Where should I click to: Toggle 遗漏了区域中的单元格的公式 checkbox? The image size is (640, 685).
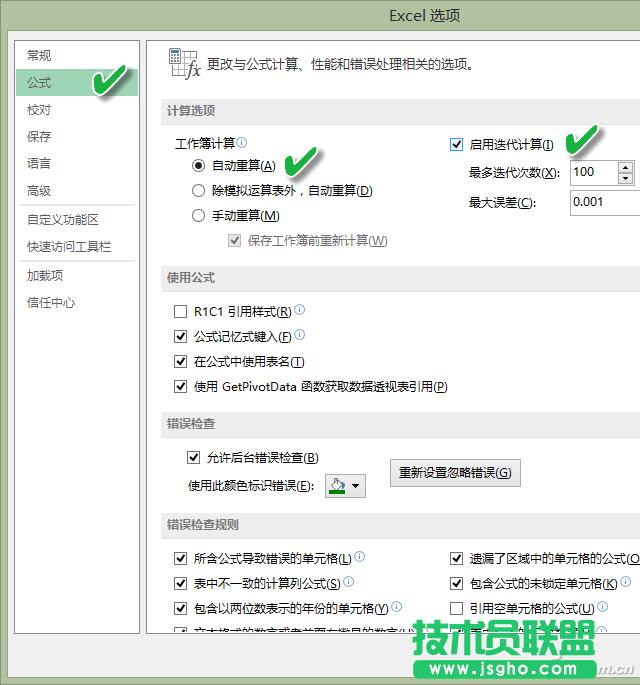tap(457, 558)
